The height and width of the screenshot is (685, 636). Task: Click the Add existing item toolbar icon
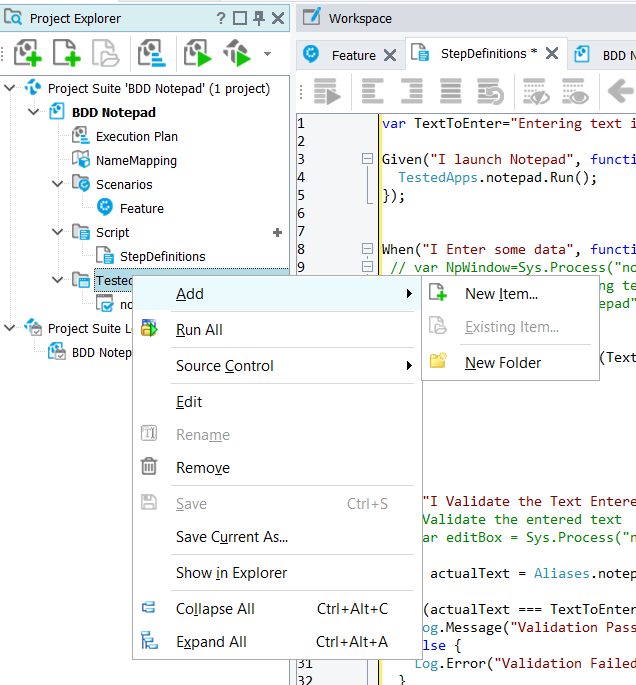pyautogui.click(x=105, y=53)
